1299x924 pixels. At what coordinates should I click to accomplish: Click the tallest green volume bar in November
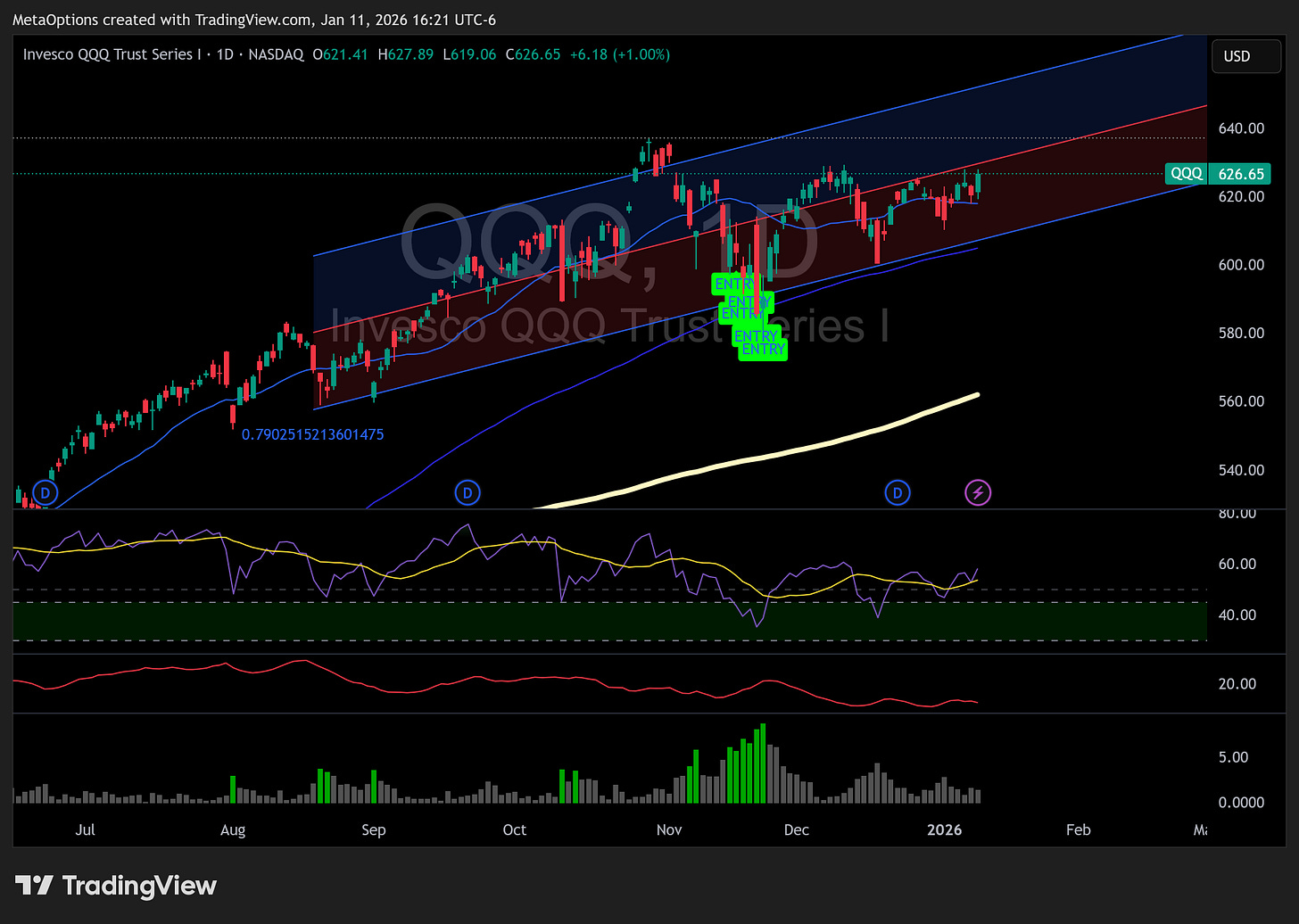coord(761,763)
